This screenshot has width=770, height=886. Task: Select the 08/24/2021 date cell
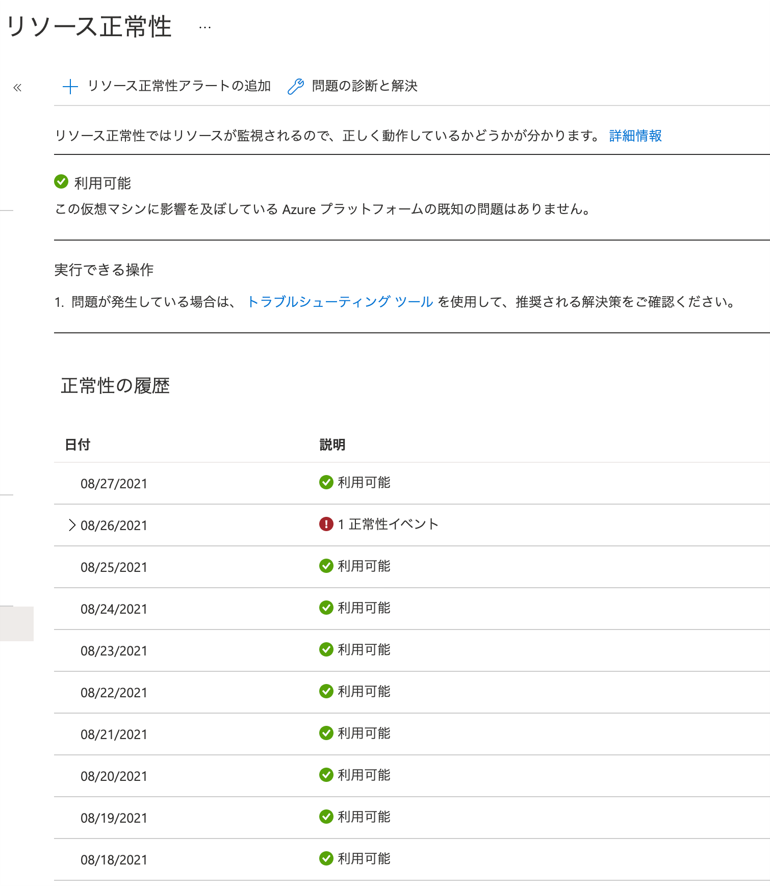click(x=114, y=609)
